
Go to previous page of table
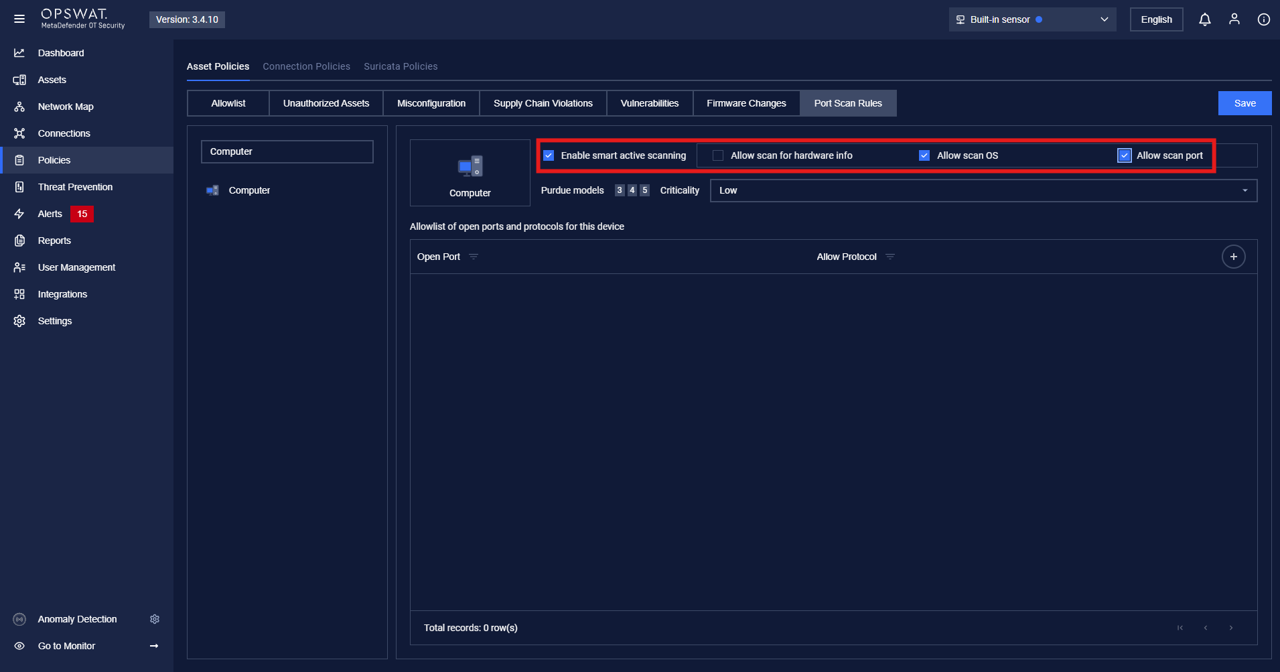tap(1206, 628)
